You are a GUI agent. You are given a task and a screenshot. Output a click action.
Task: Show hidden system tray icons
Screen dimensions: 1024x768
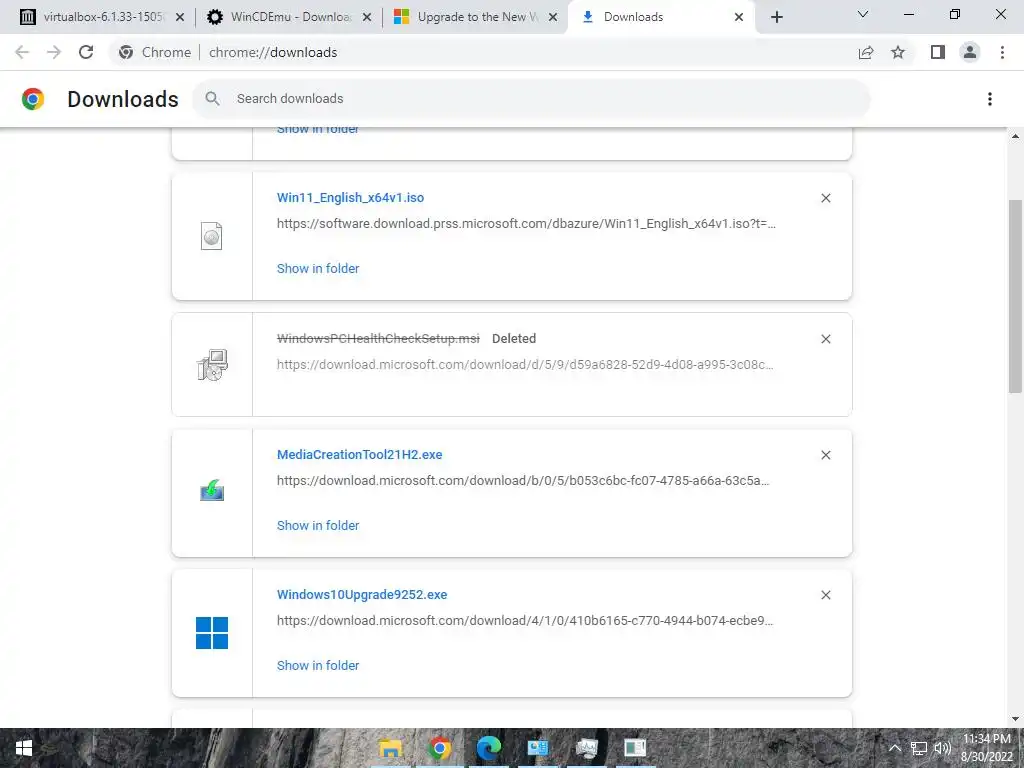click(895, 748)
